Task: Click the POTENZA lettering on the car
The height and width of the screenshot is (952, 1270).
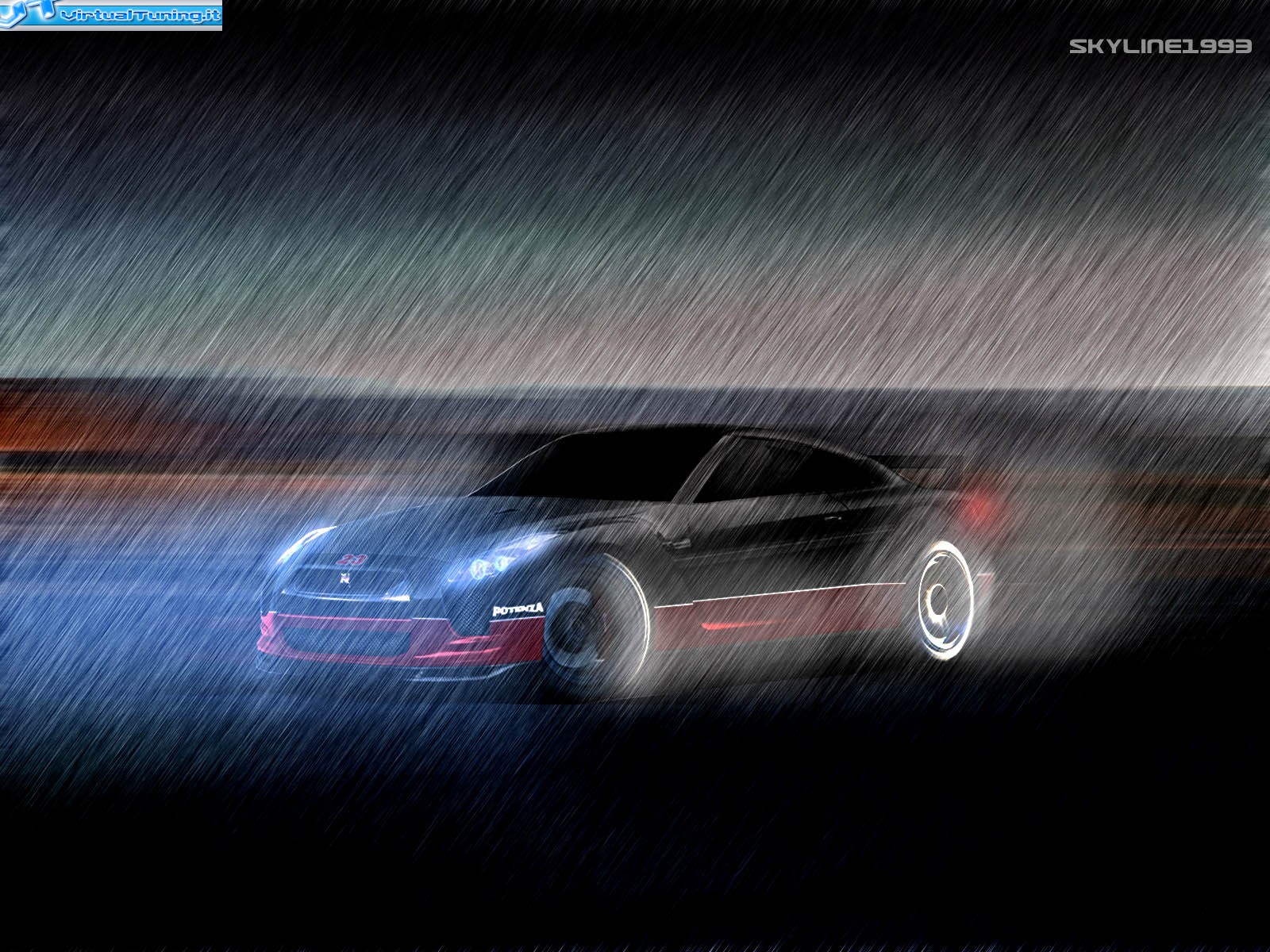Action: 518,609
